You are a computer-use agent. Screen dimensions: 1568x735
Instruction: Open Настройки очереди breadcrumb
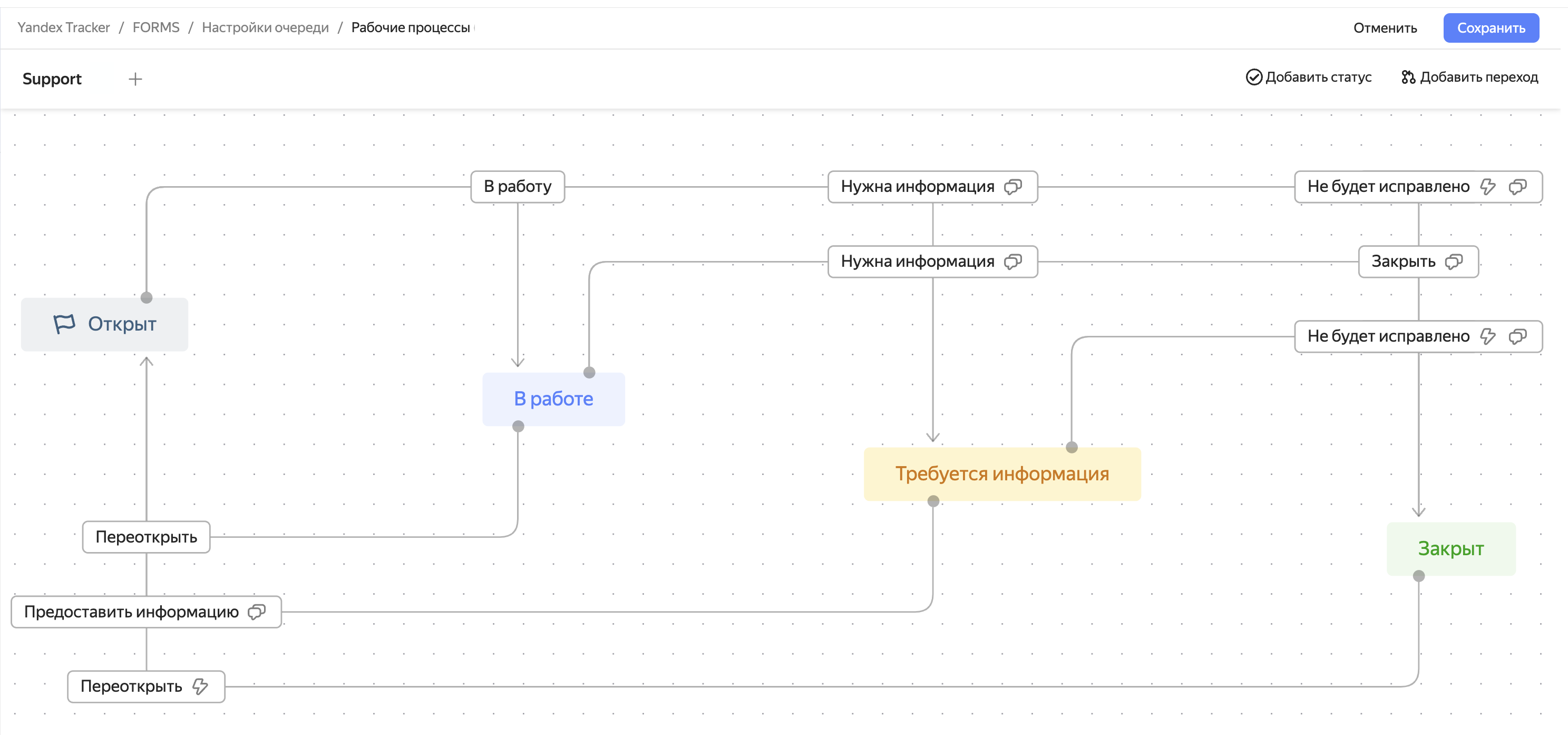[265, 27]
